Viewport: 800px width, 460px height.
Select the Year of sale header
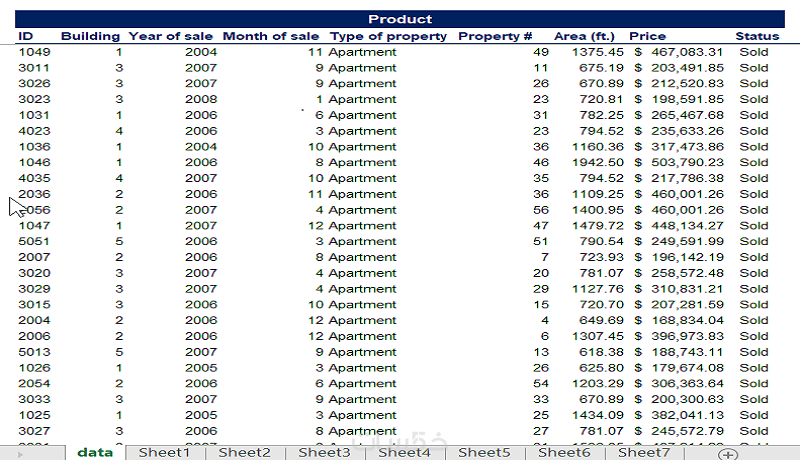point(170,36)
